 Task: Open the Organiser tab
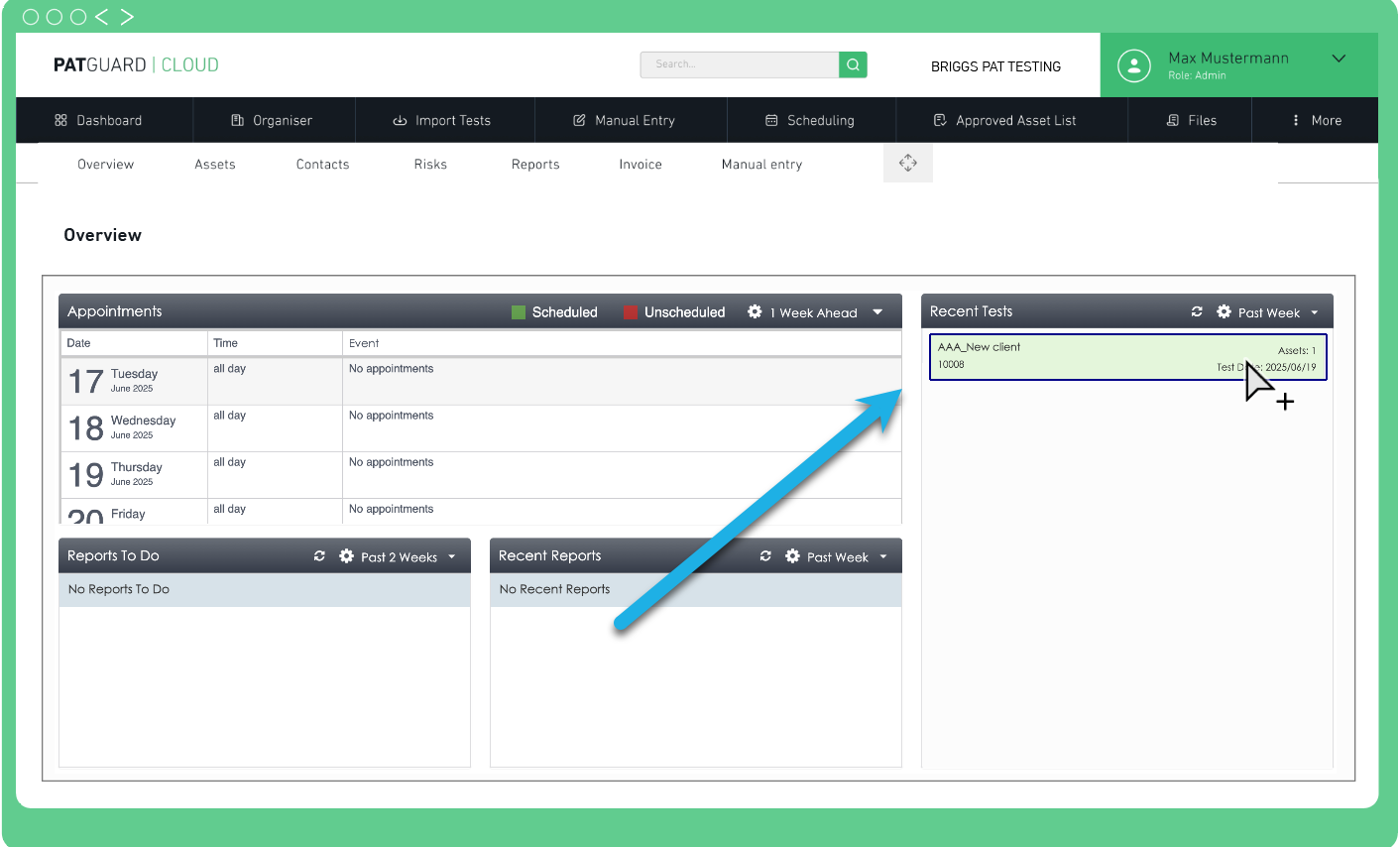click(274, 120)
